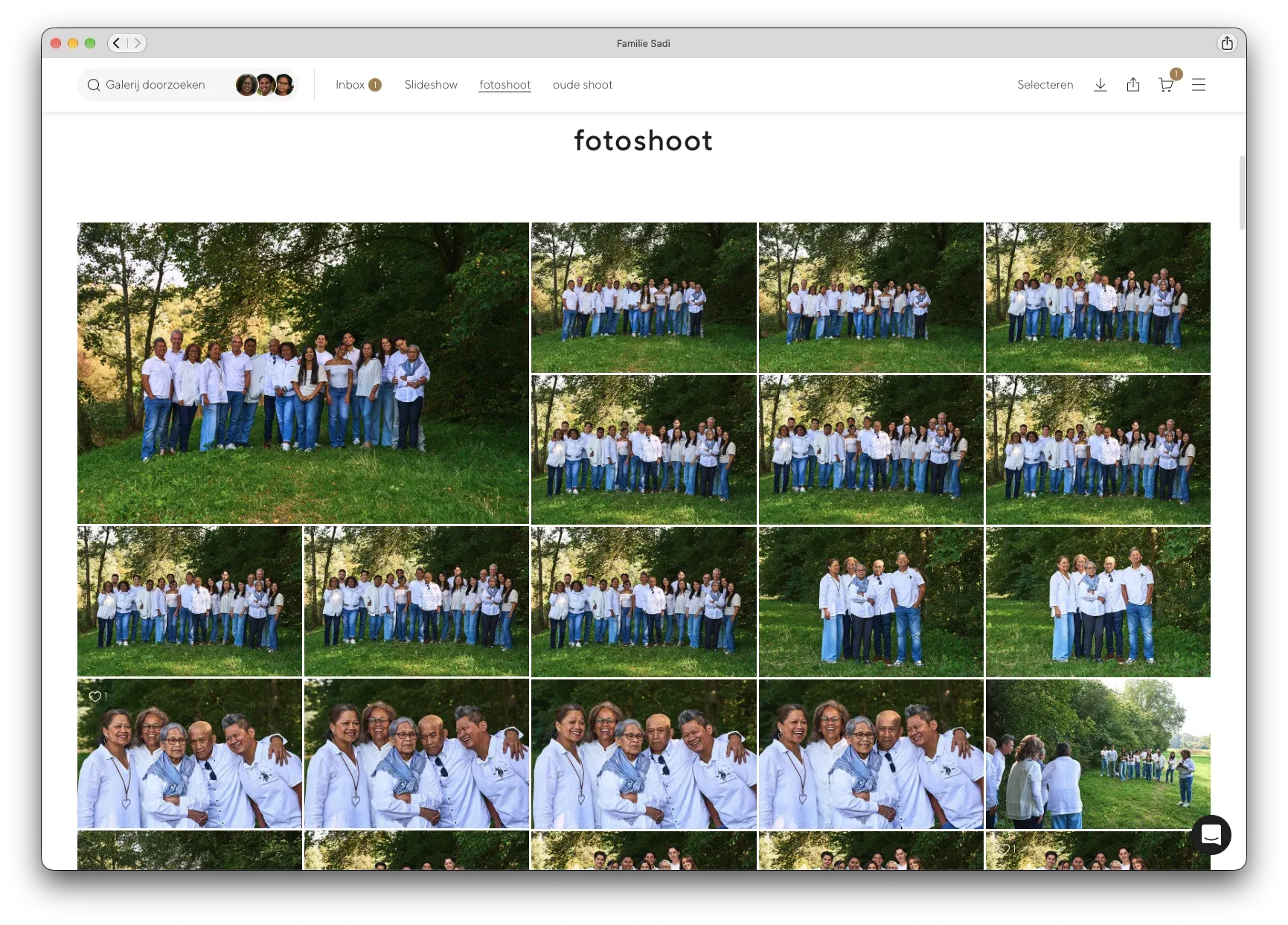Click the download icon next to Selecteren

(x=1100, y=85)
